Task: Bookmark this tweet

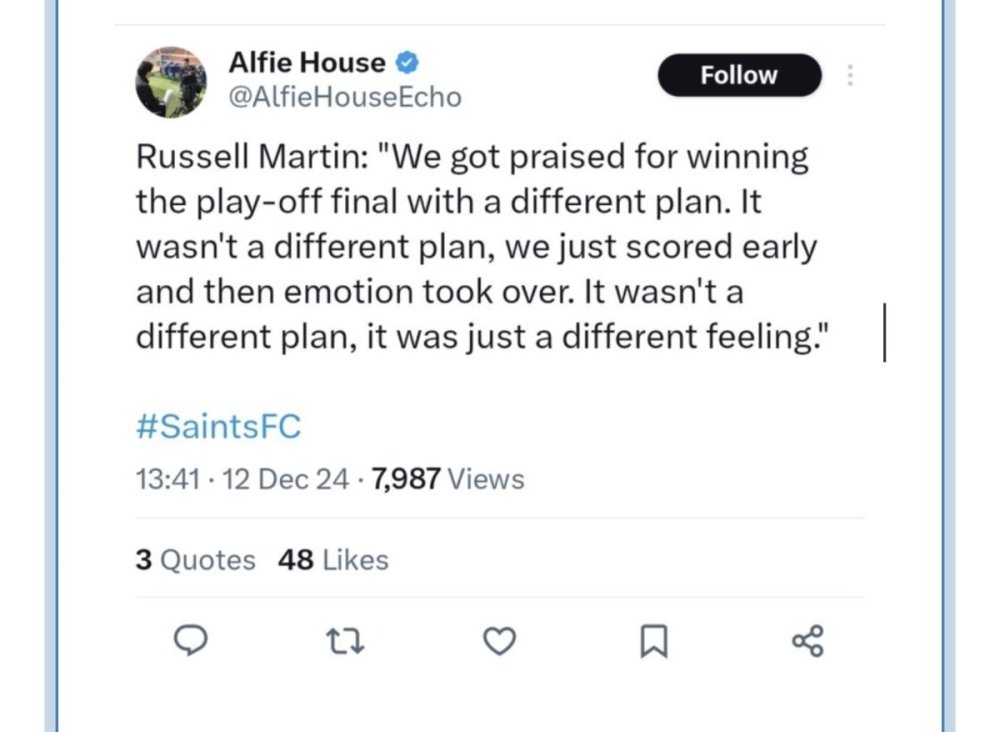Action: (652, 642)
